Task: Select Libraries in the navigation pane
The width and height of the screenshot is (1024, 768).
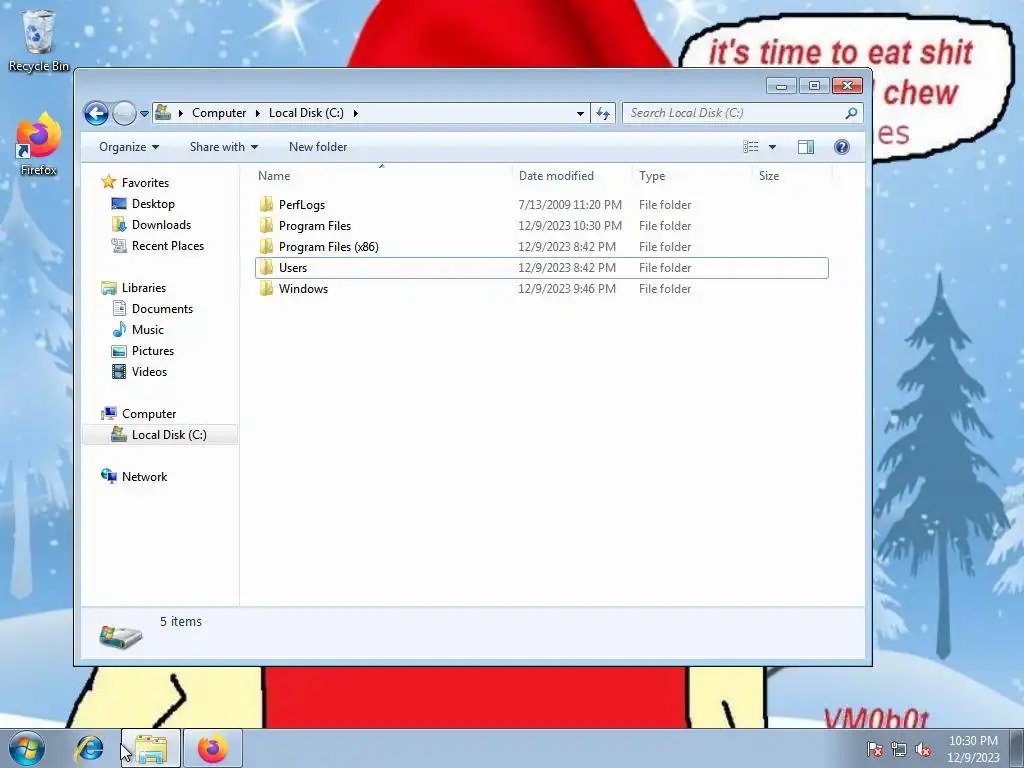Action: coord(144,287)
